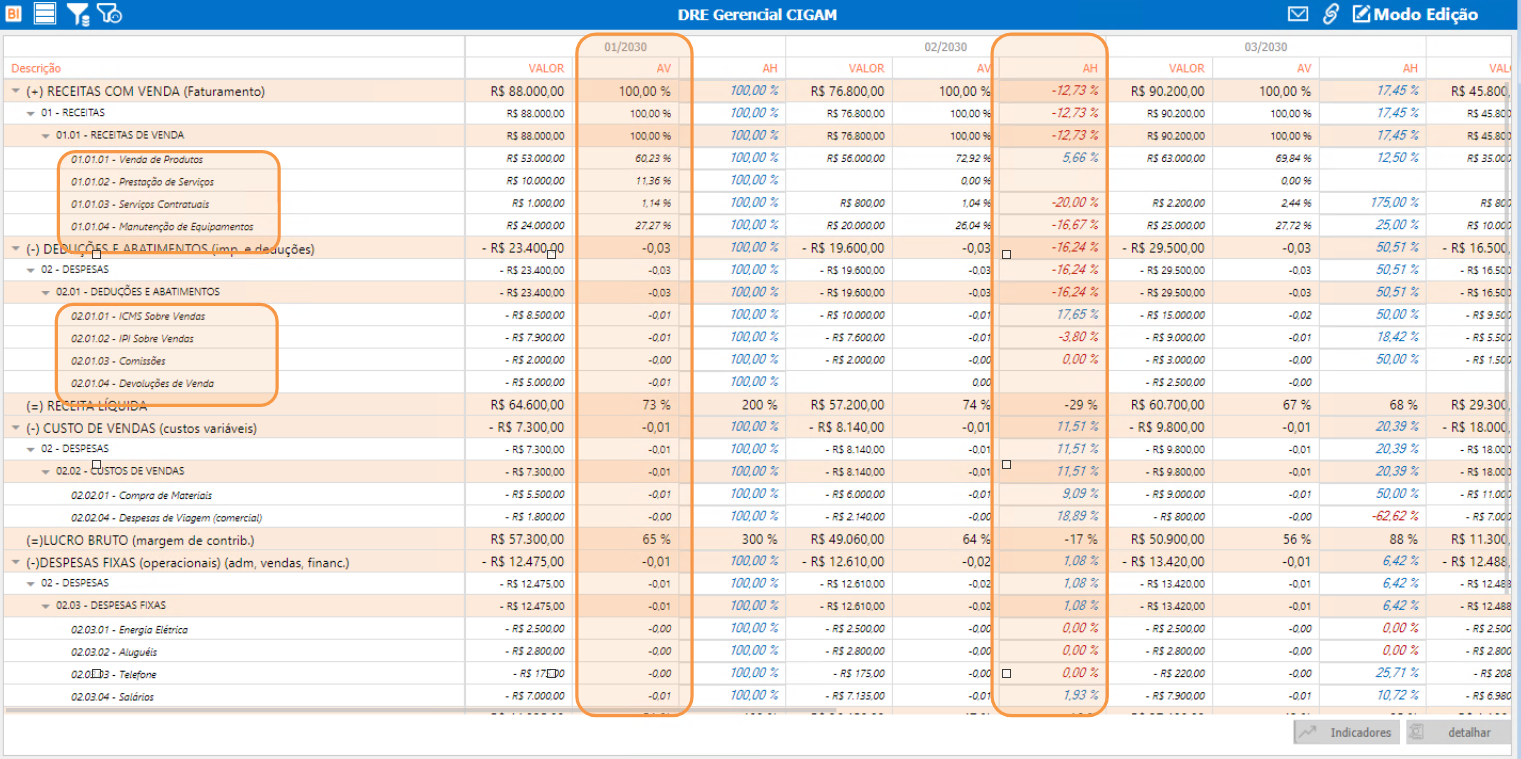The image size is (1521, 759).
Task: Enable Modo Edição
Action: tap(1415, 14)
